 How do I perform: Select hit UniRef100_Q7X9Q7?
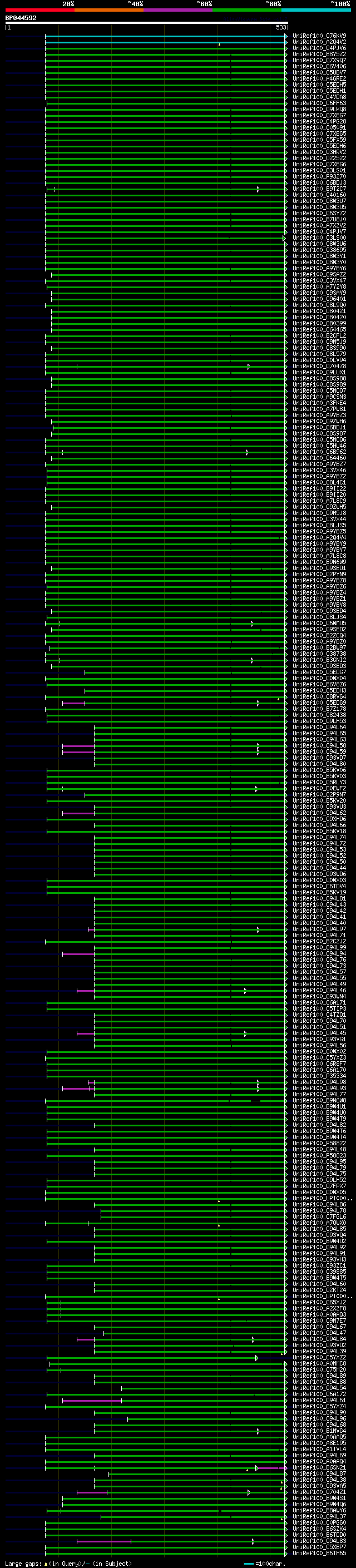point(319,60)
